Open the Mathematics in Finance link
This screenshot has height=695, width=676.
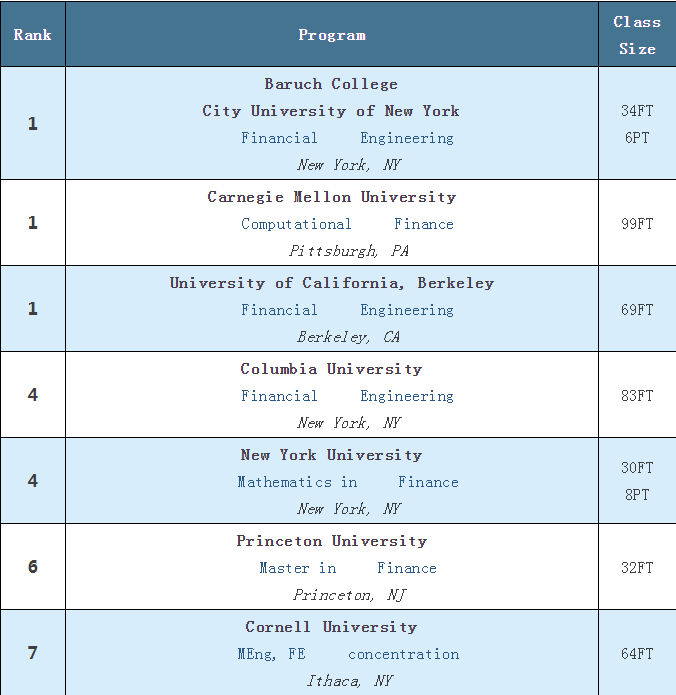[347, 482]
